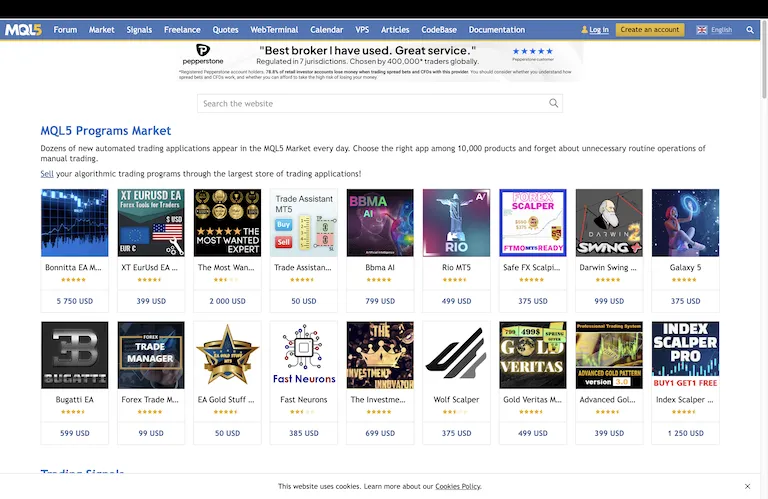Viewport: 768px width, 499px height.
Task: Open the Cookies Policy link
Action: click(457, 486)
